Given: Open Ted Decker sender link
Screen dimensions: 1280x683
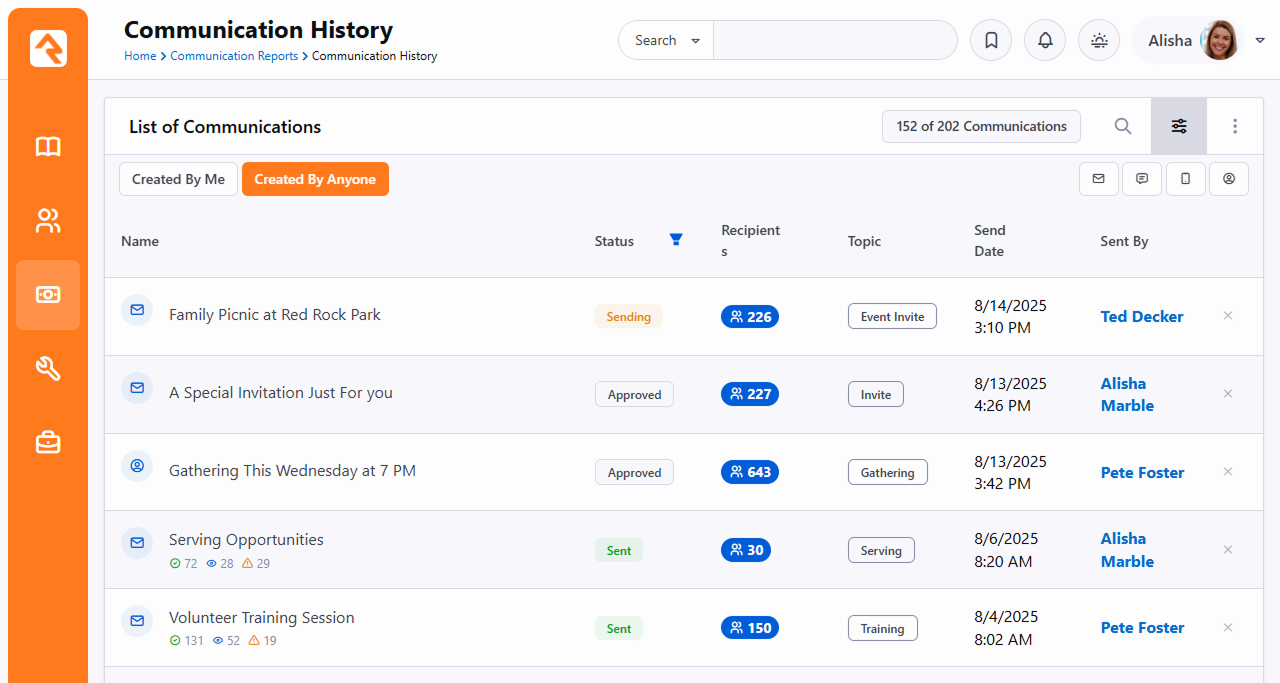Looking at the screenshot, I should 1141,316.
